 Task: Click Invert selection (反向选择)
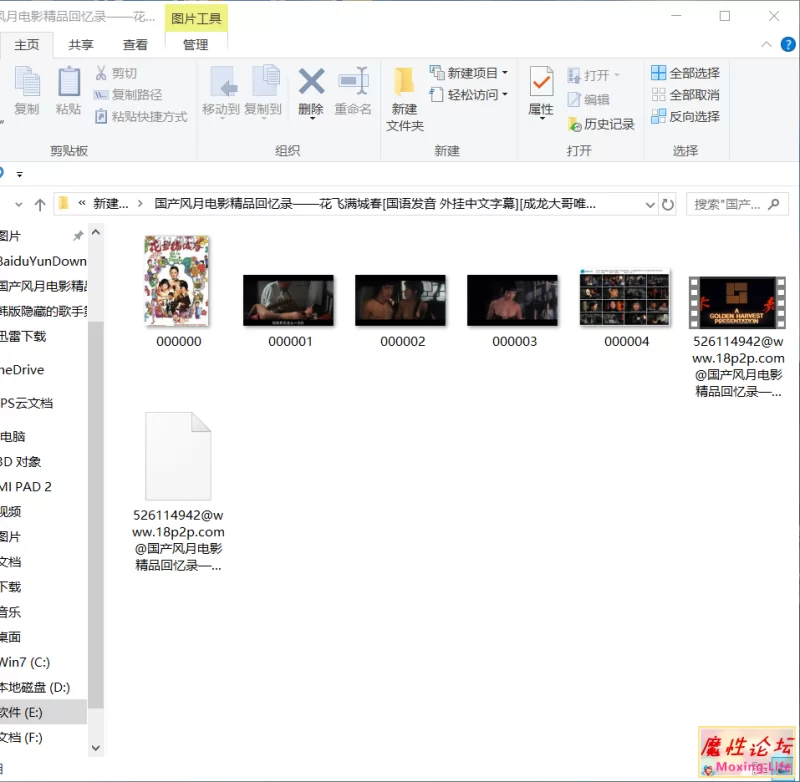click(685, 117)
